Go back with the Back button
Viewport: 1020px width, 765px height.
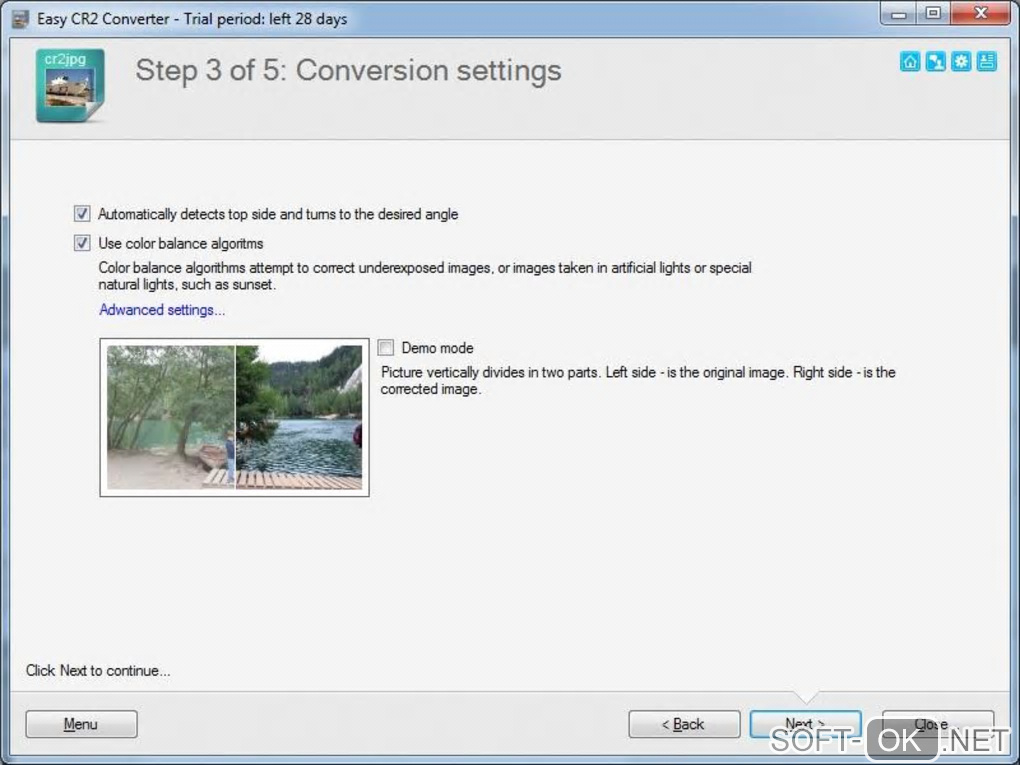click(684, 724)
